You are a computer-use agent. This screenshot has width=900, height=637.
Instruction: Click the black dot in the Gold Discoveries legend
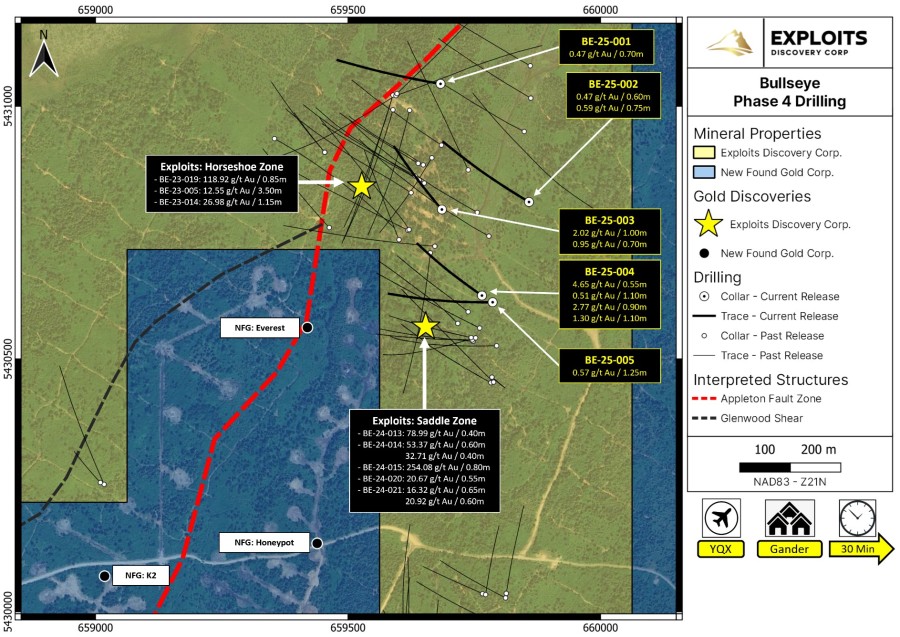(705, 253)
